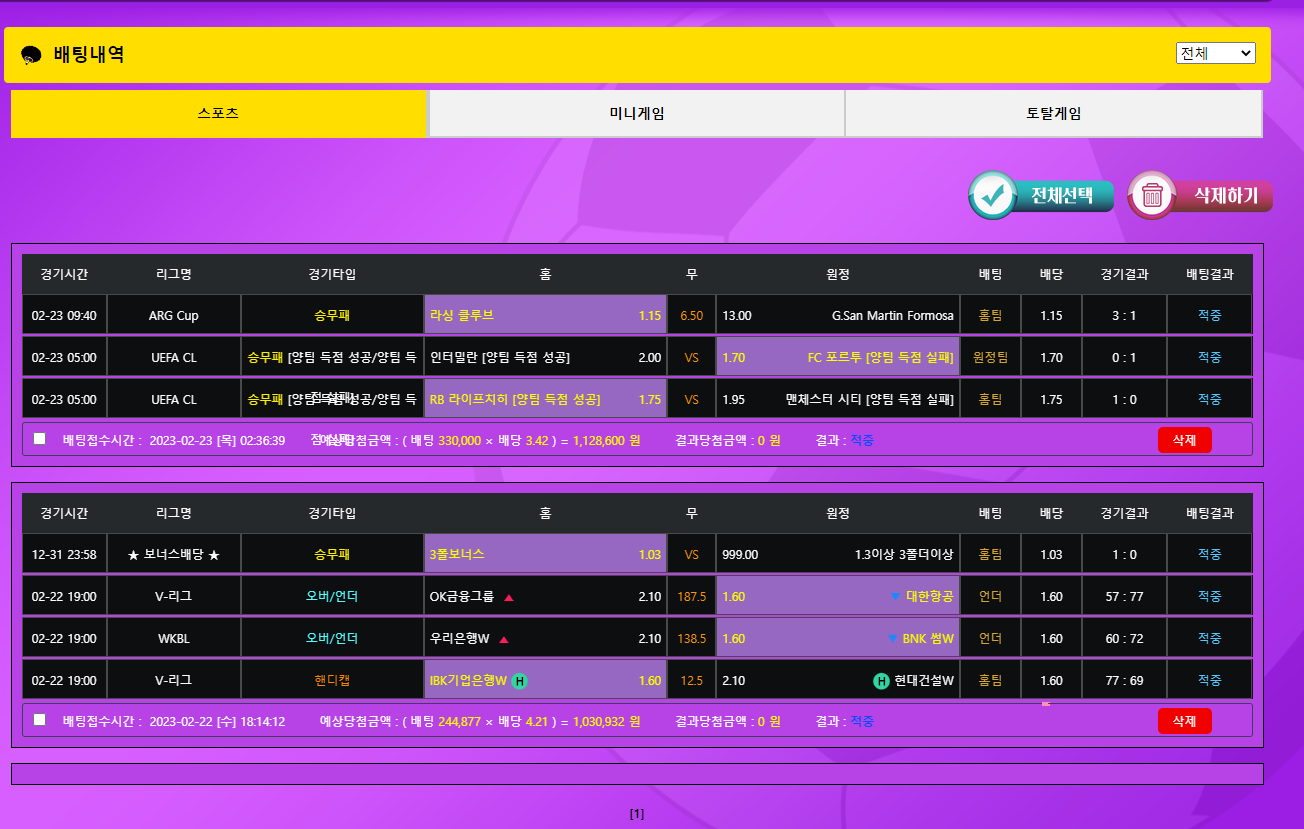
Task: Switch to the 토탈게임 tab
Action: [x=1053, y=113]
